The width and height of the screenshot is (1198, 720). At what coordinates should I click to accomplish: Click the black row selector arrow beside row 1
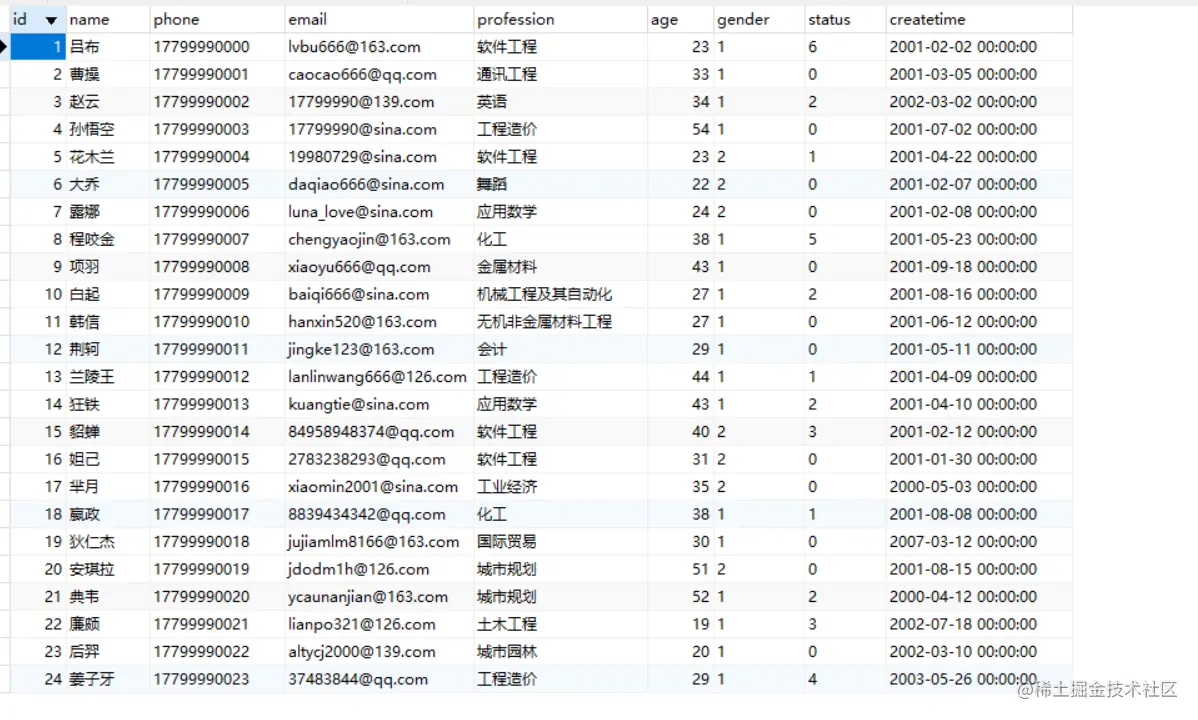(7, 46)
